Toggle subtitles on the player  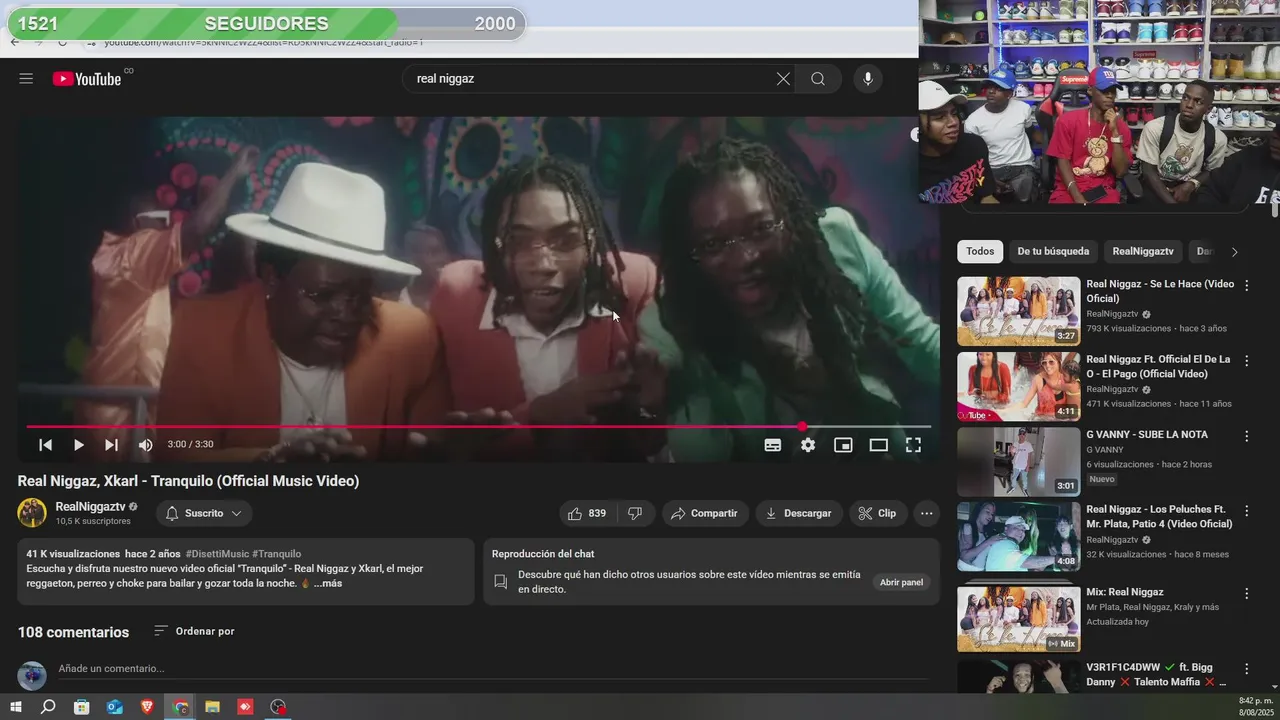[x=773, y=445]
